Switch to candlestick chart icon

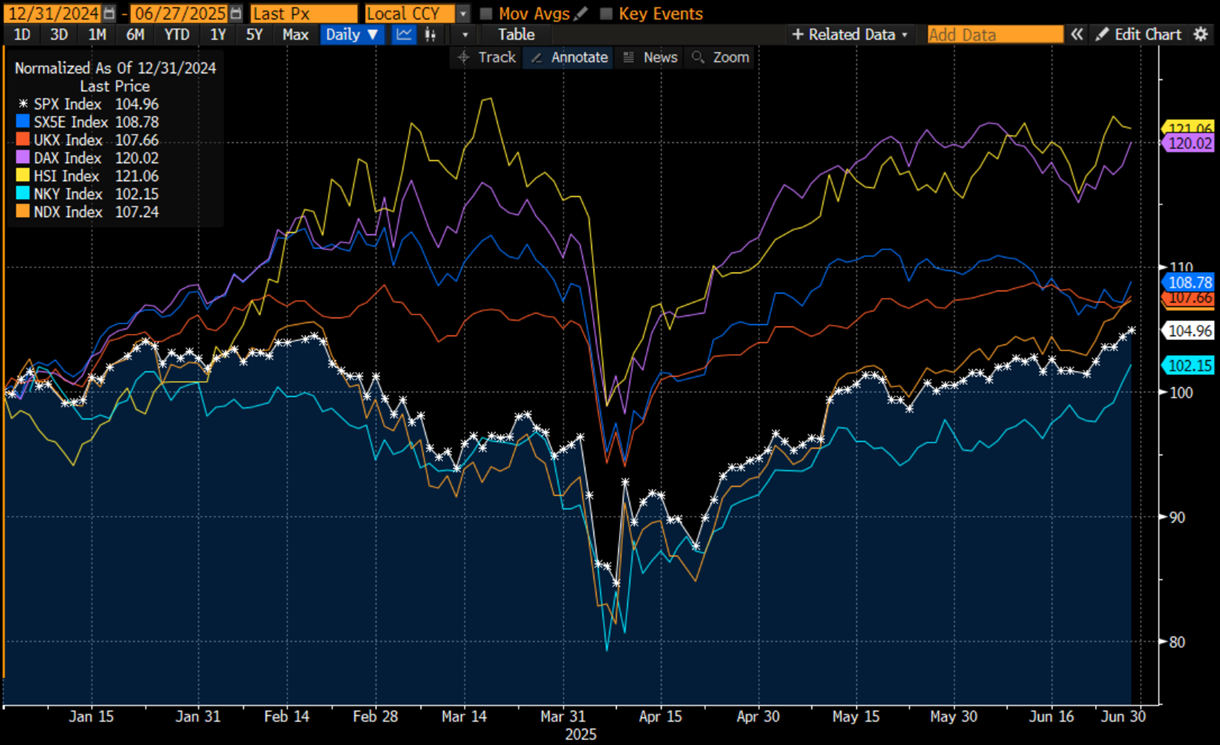click(431, 34)
